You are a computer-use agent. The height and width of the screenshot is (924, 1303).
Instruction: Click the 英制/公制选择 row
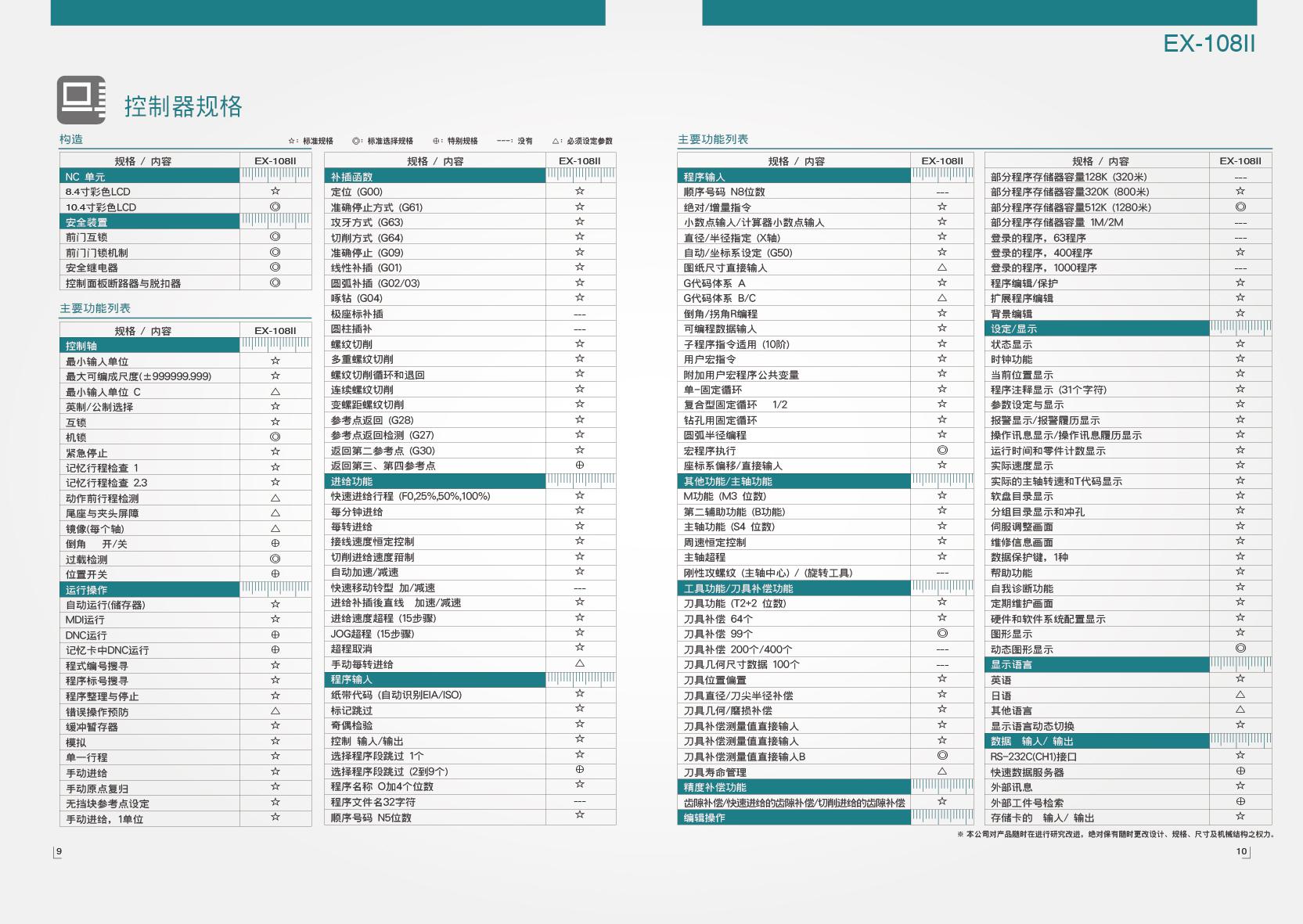185,407
